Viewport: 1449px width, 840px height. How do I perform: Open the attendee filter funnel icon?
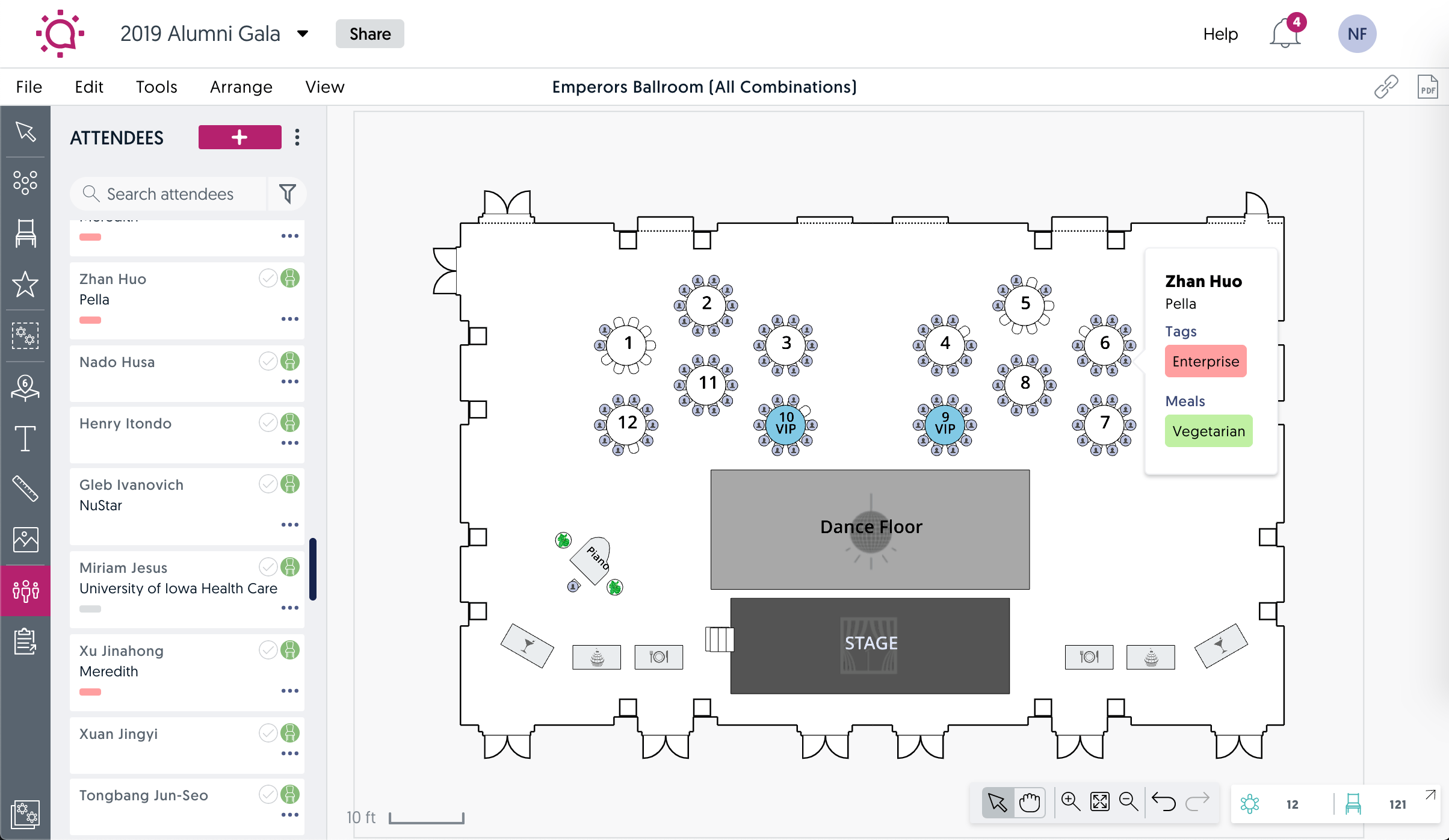pos(288,194)
